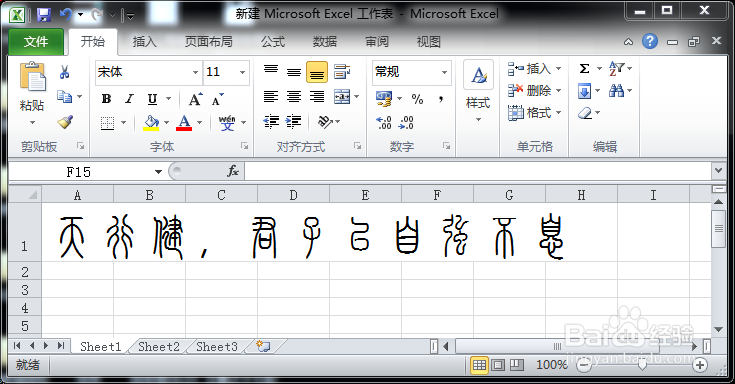This screenshot has width=735, height=384.
Task: Click Increase Decimal icon
Action: pyautogui.click(x=383, y=123)
